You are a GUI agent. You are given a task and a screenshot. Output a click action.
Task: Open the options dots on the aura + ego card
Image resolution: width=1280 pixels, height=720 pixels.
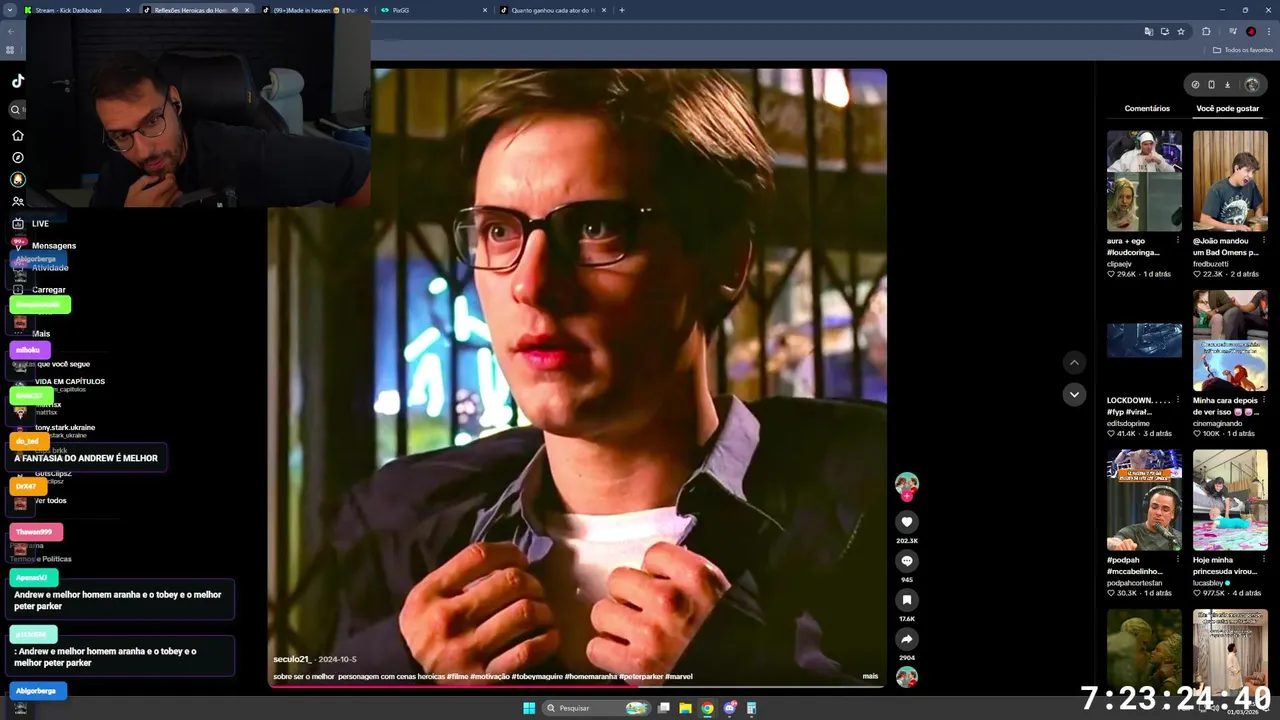[x=1178, y=241]
